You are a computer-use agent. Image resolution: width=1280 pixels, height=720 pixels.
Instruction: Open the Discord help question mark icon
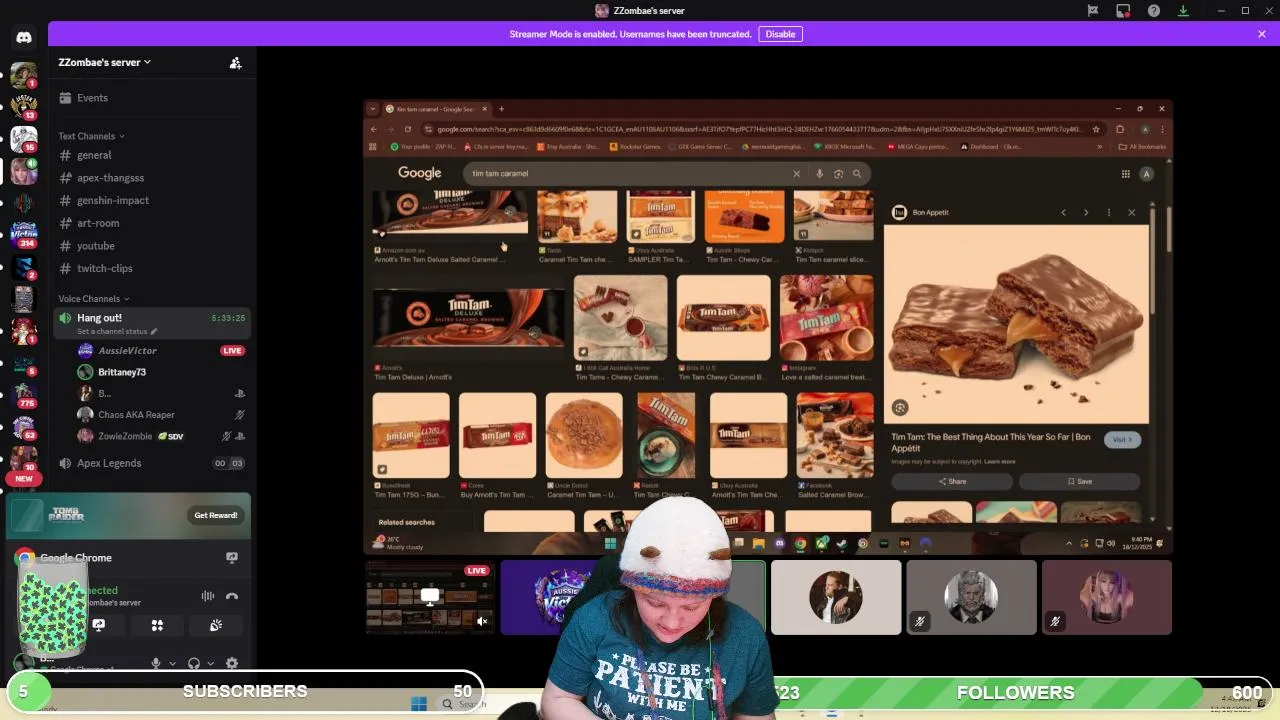click(1154, 11)
